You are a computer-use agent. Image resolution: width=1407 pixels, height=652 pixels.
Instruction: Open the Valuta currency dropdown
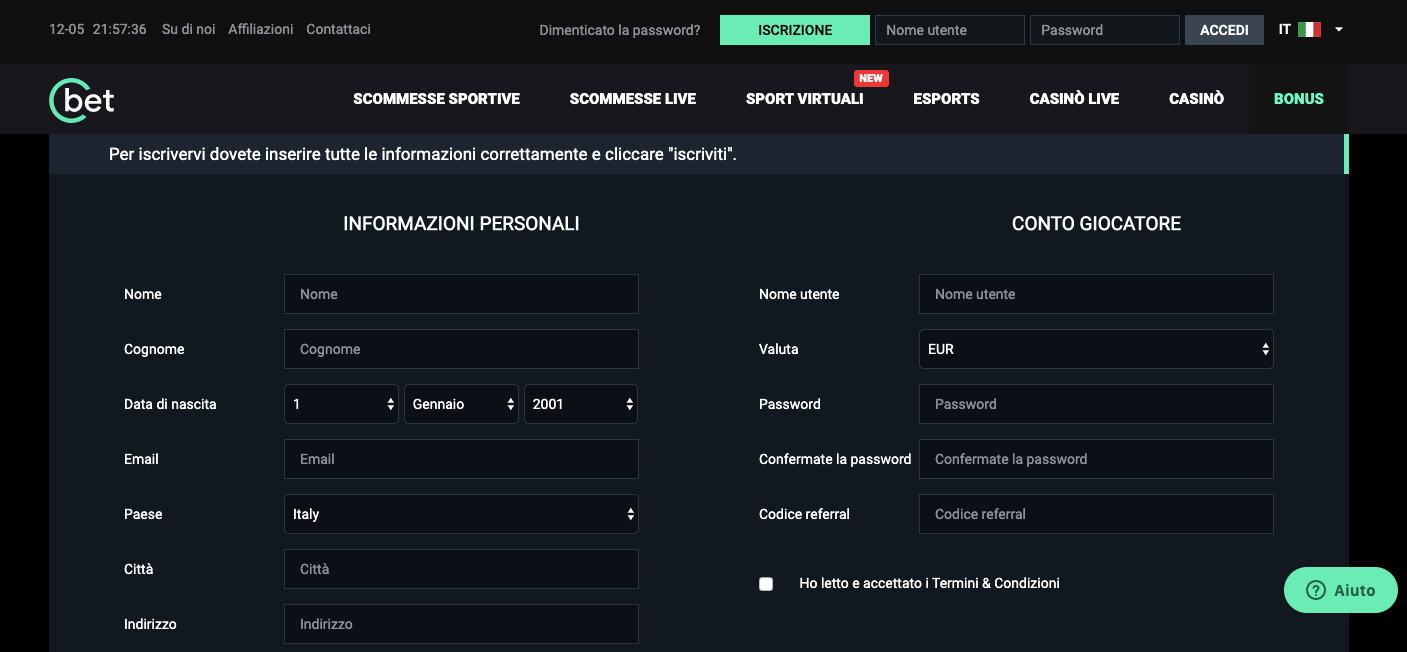pyautogui.click(x=1095, y=349)
